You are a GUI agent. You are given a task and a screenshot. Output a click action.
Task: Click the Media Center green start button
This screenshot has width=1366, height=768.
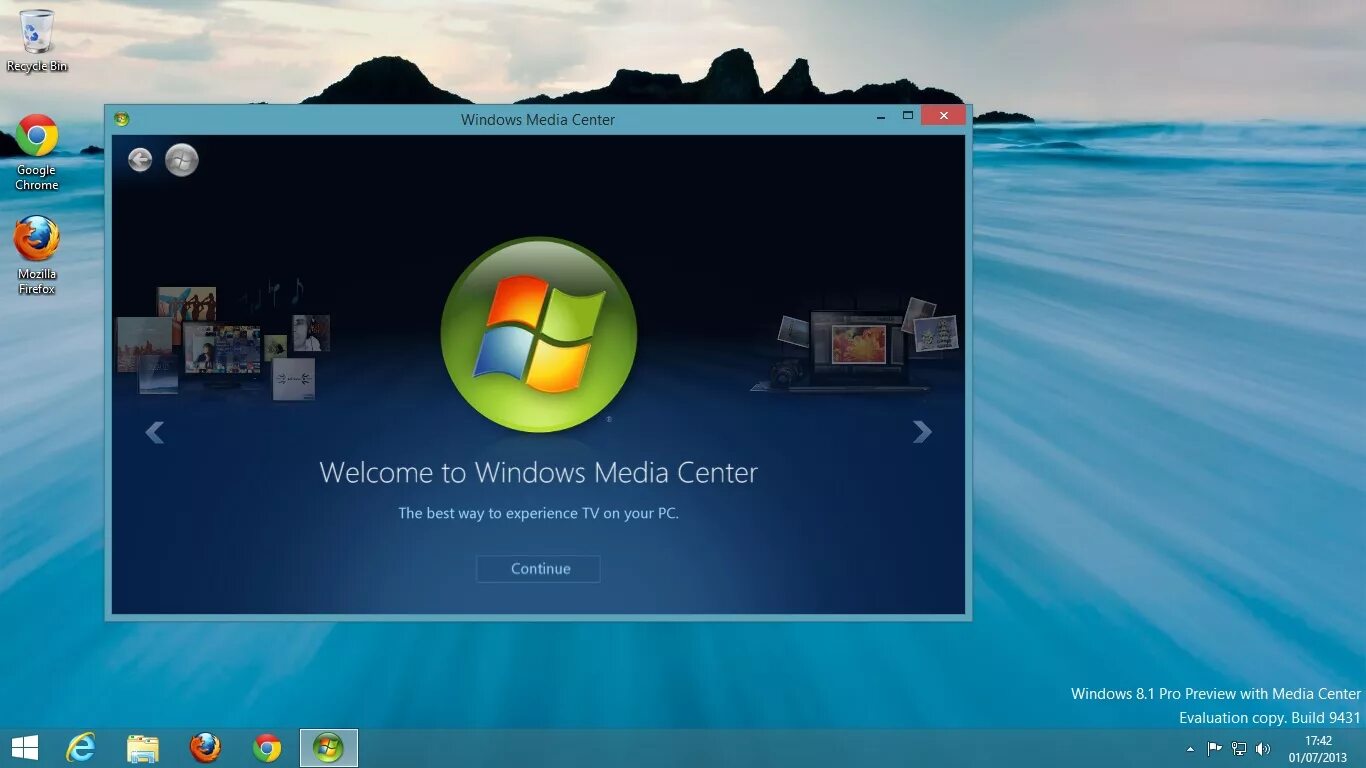[181, 160]
